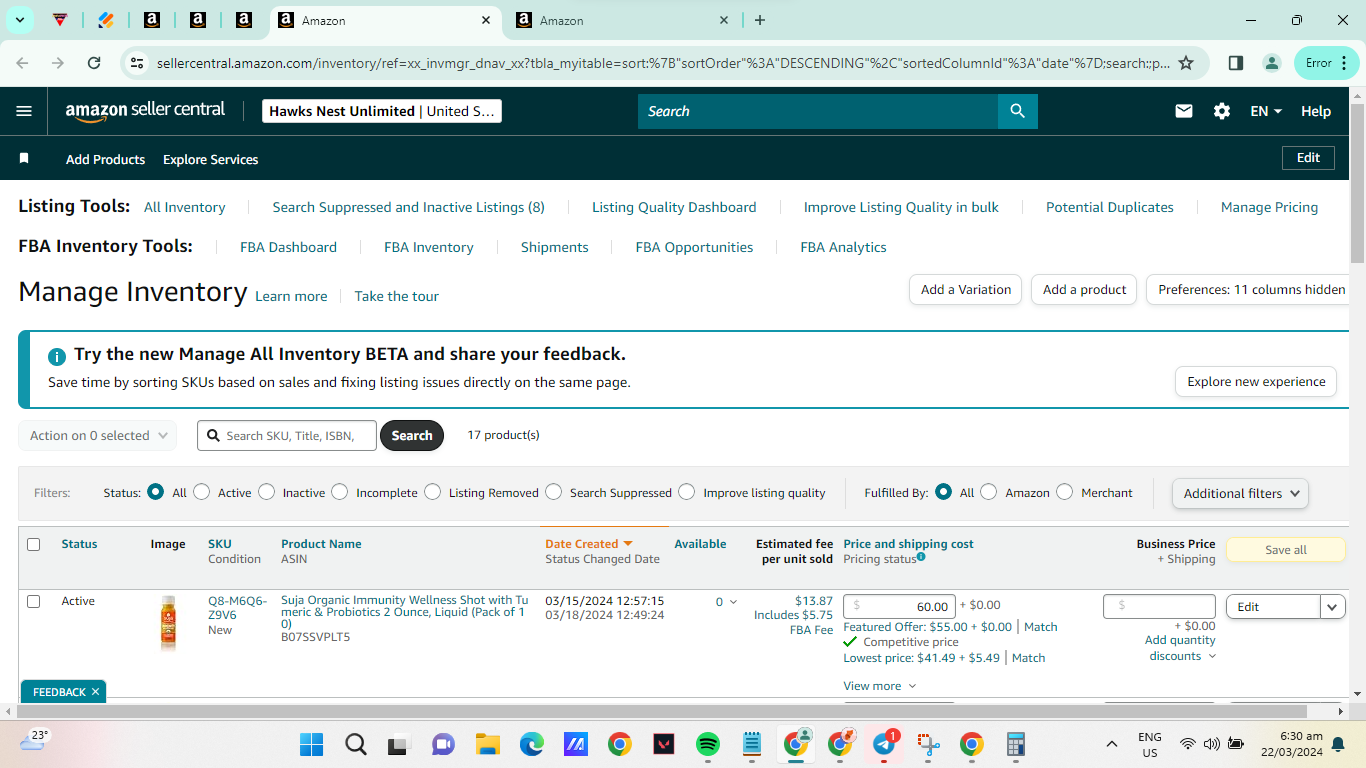Open Spotify from the taskbar

(707, 744)
